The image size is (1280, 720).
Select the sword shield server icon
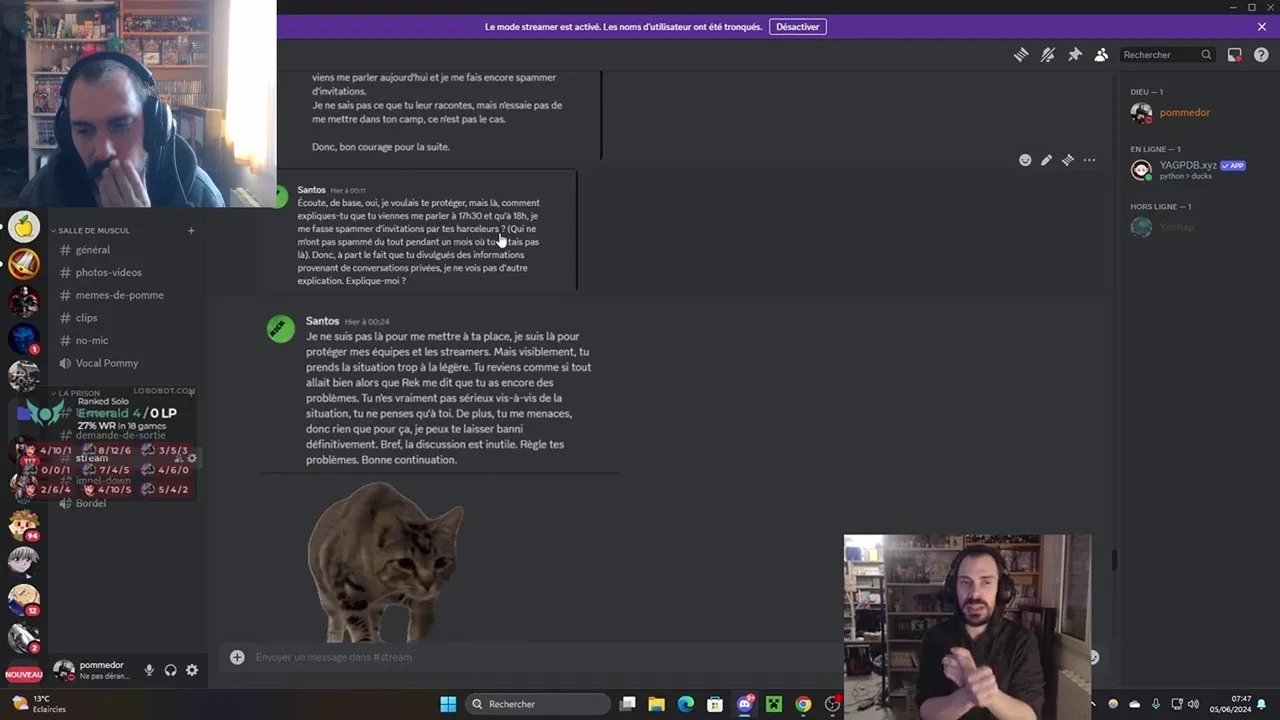24,264
